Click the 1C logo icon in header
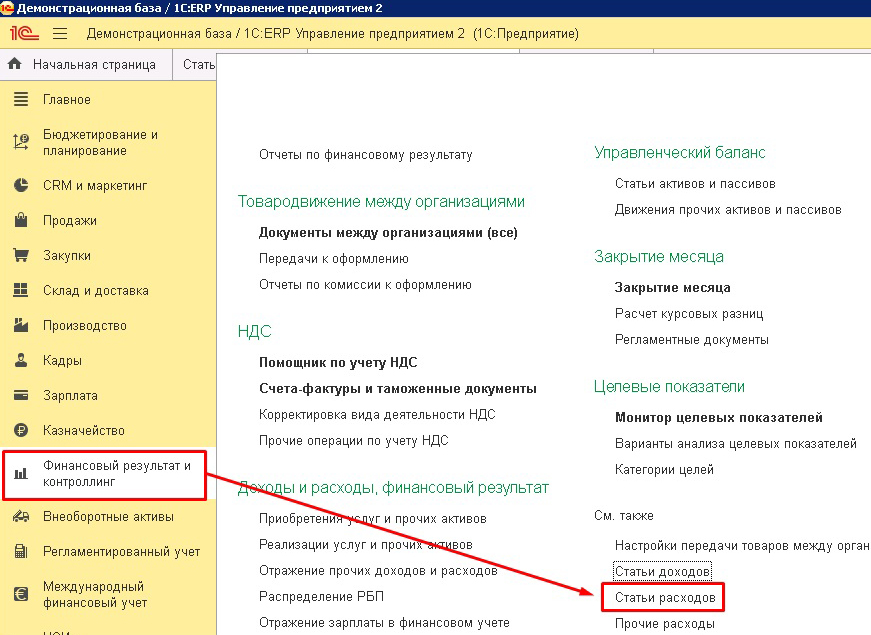The height and width of the screenshot is (635, 871). click(x=24, y=34)
